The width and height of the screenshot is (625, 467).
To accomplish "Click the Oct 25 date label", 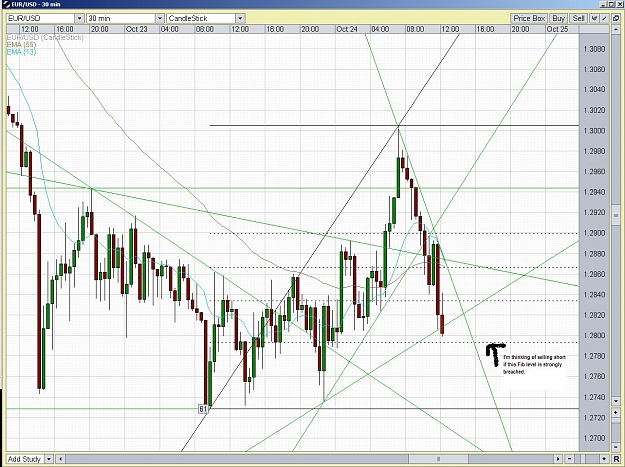I will [x=557, y=29].
